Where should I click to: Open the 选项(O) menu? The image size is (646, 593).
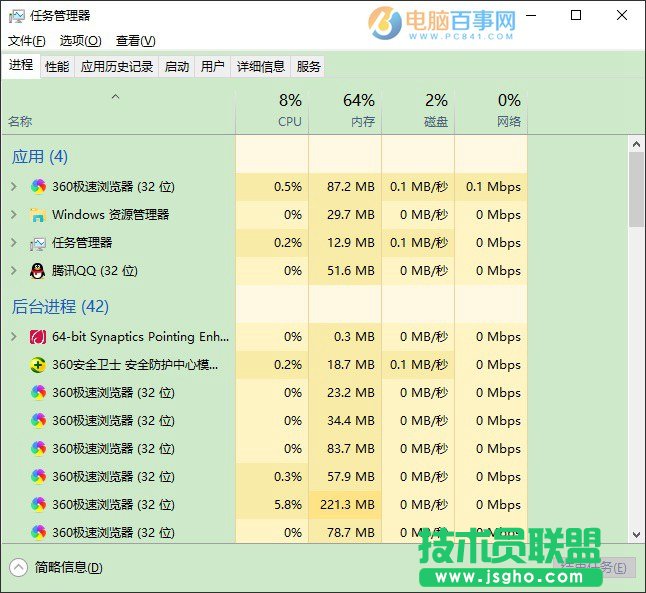80,41
